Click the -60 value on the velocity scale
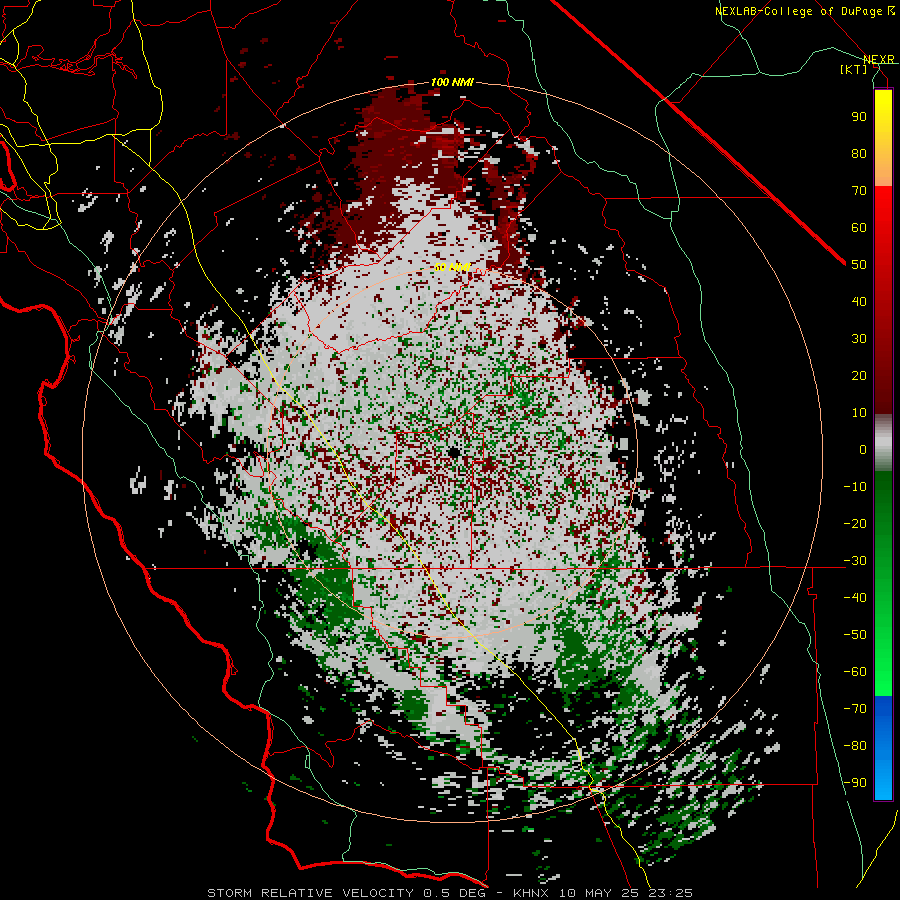Screen dimensions: 900x900 click(855, 672)
